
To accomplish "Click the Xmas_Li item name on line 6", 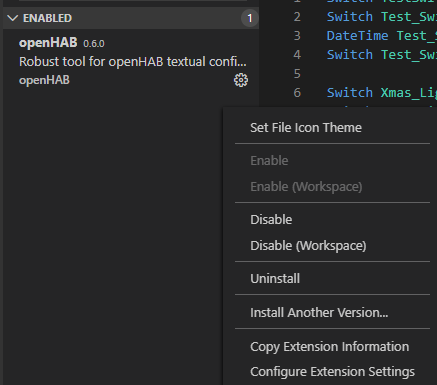I will click(409, 93).
